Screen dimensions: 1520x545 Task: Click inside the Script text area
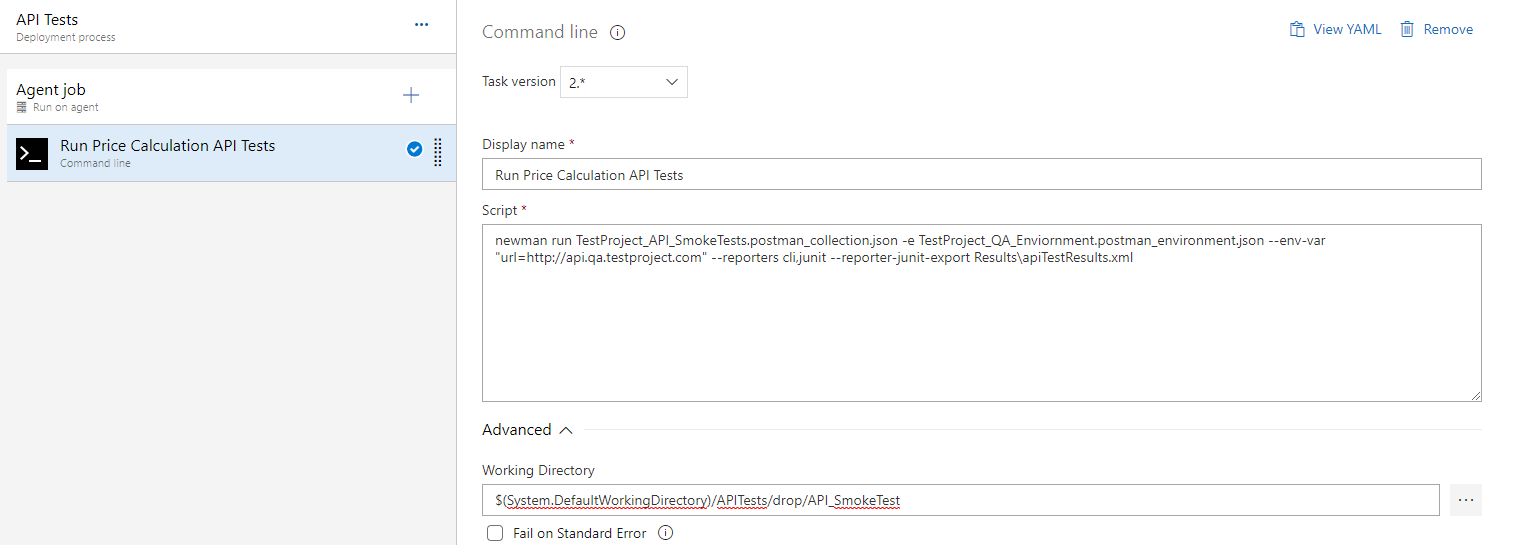981,313
